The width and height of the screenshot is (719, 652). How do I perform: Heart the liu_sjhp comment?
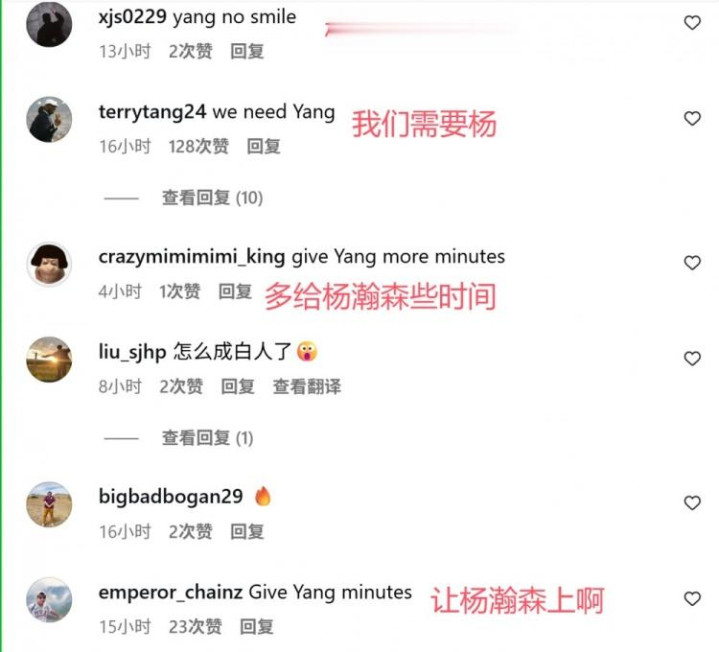[692, 358]
